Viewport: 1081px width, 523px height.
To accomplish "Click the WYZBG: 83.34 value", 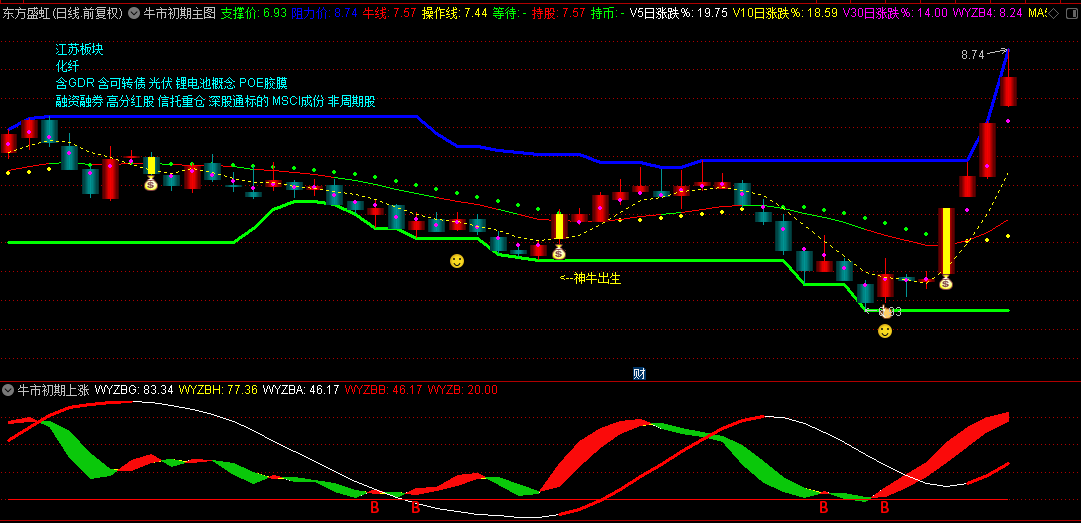I will (134, 390).
